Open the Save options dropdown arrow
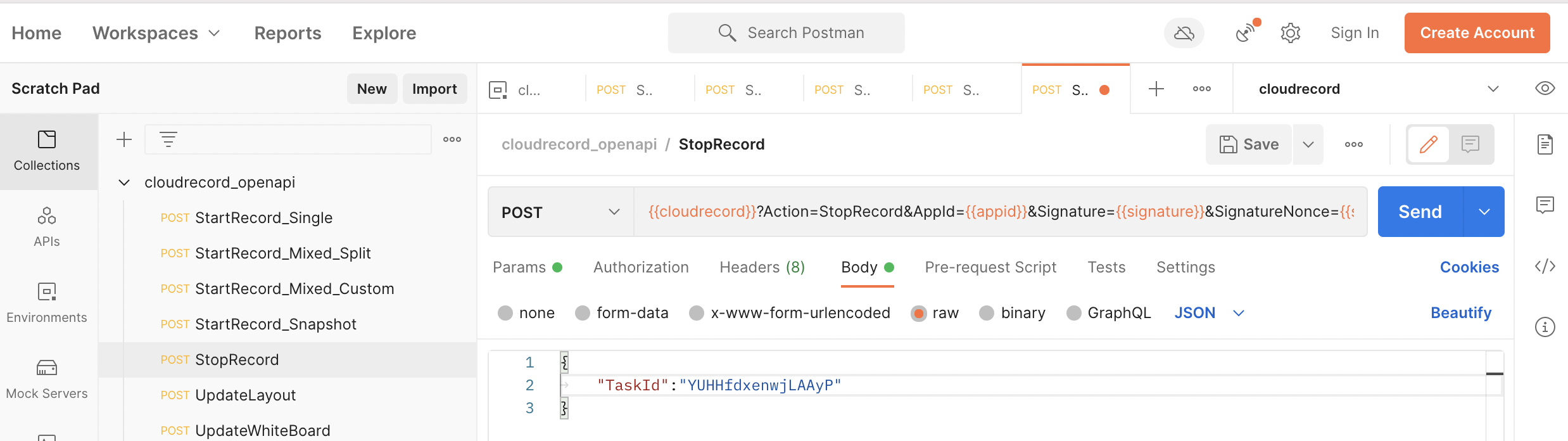The width and height of the screenshot is (1568, 441). coord(1308,144)
